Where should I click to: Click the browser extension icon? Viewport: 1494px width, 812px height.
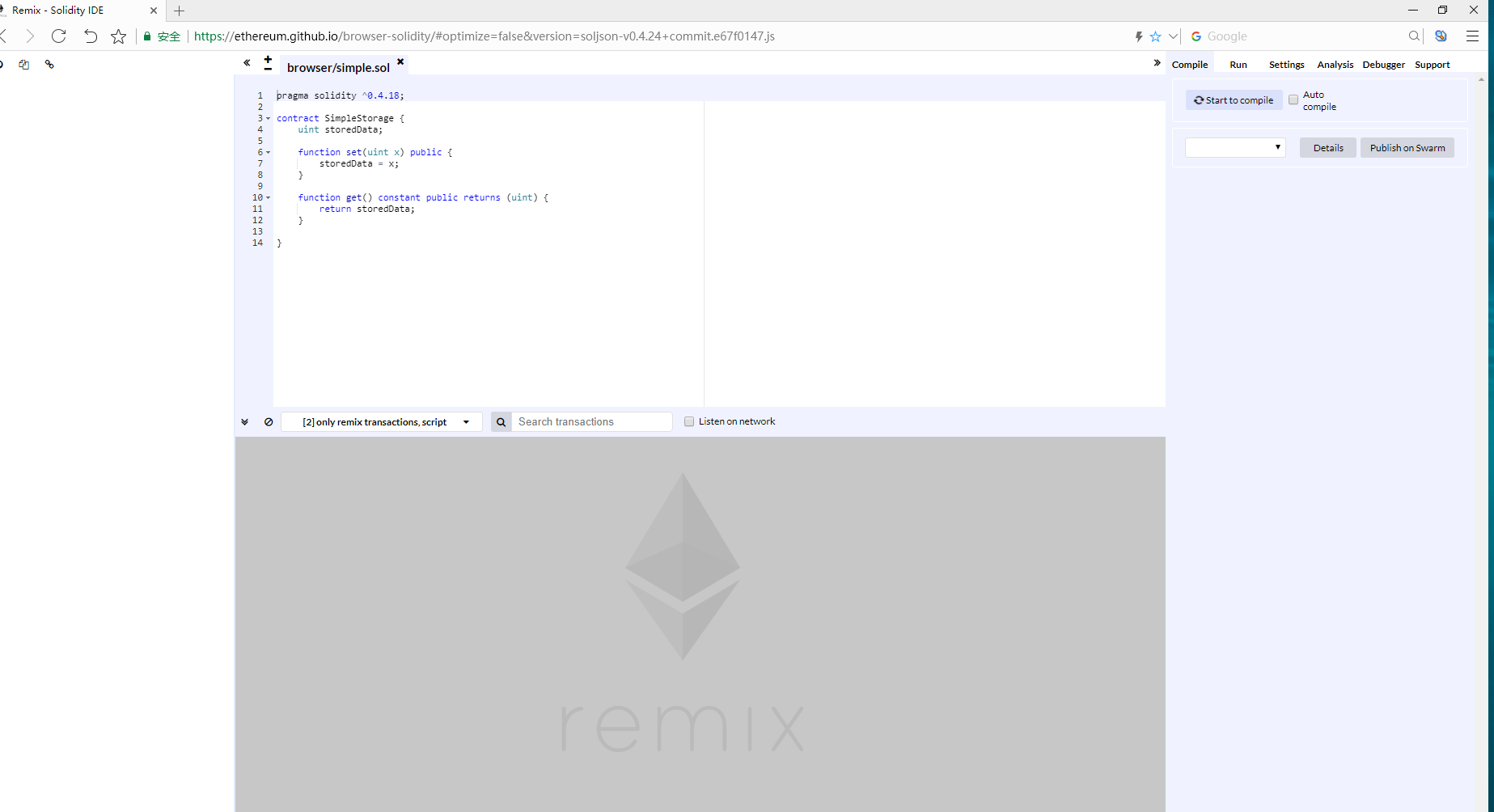1441,36
